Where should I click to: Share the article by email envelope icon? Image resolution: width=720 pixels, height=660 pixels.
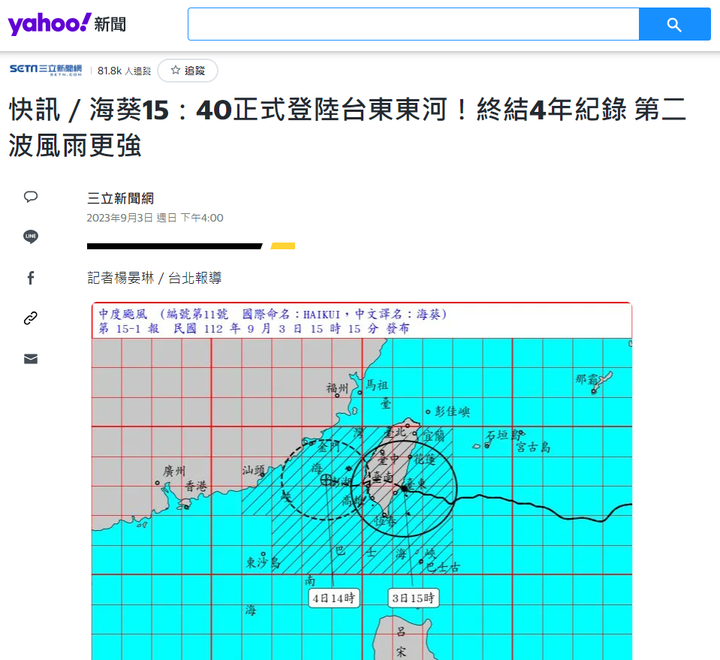(x=31, y=359)
